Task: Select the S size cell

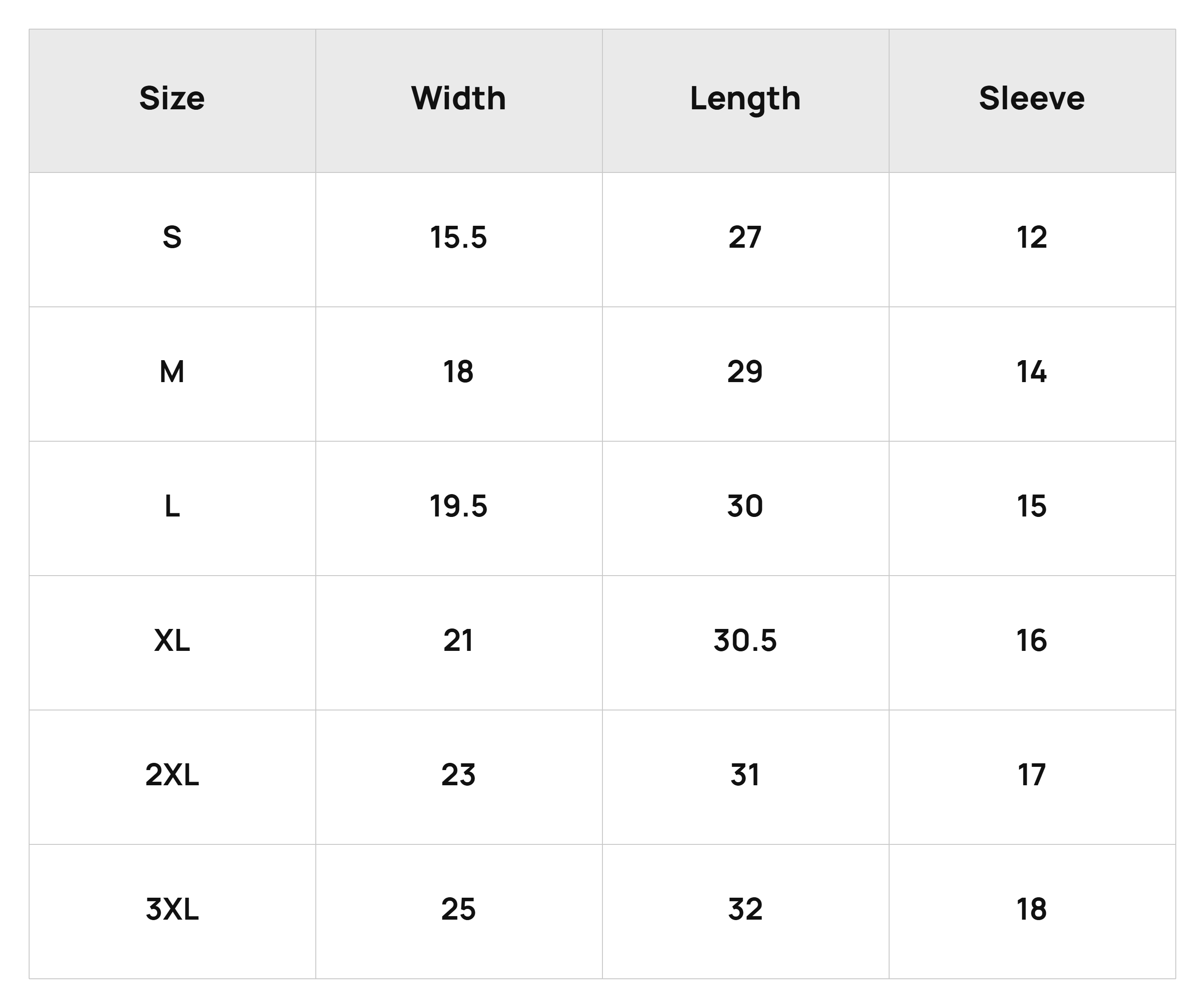Action: (172, 239)
